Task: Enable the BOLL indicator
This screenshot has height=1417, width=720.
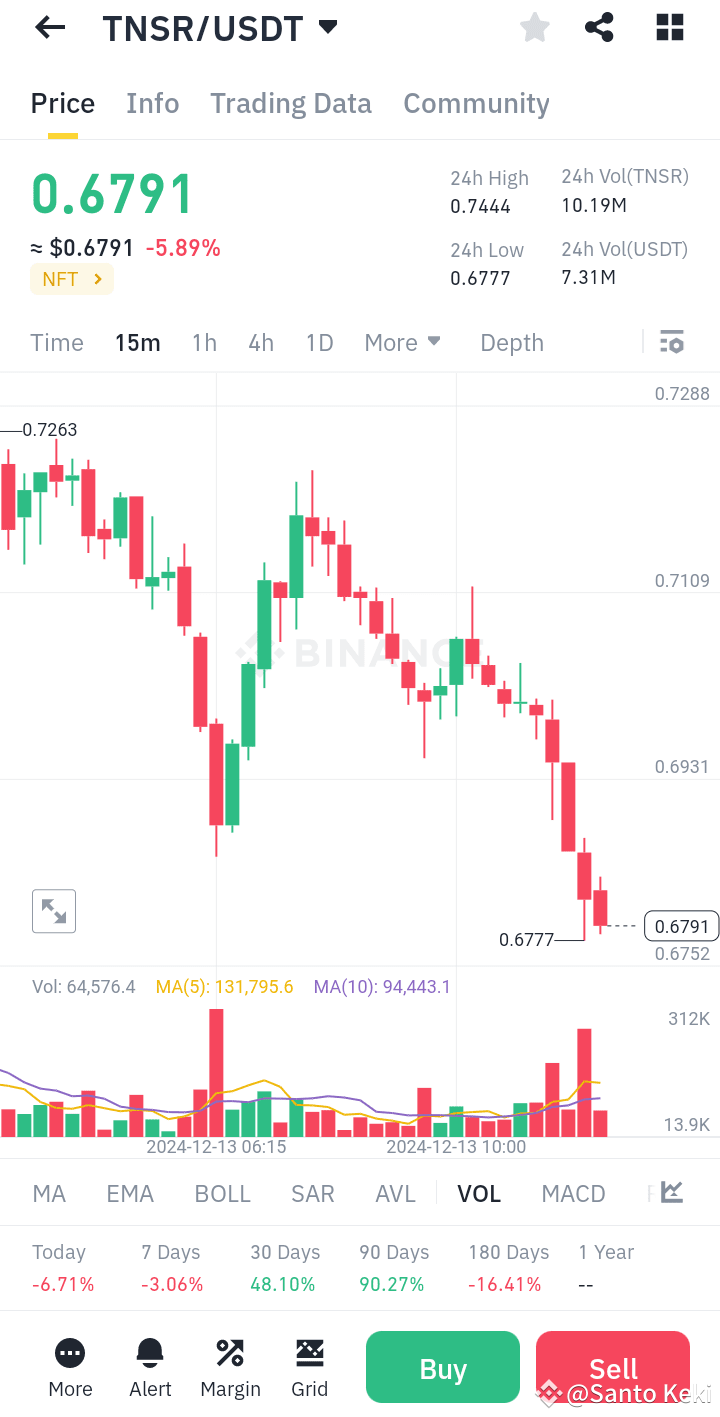Action: [222, 1192]
